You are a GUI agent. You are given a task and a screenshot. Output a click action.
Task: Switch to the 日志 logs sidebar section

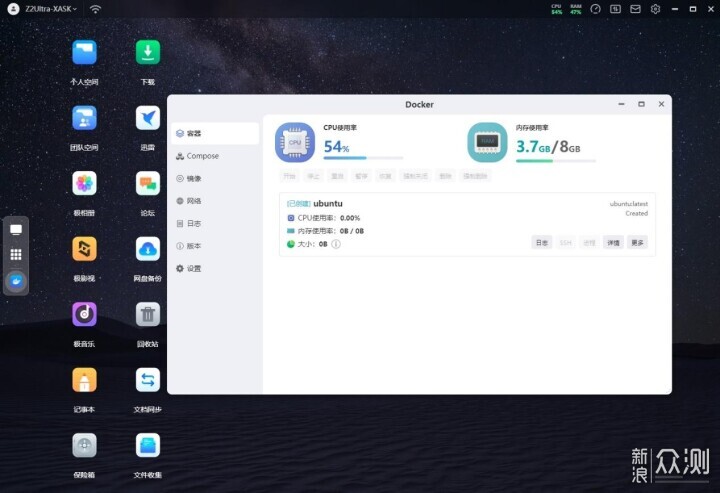click(x=215, y=224)
